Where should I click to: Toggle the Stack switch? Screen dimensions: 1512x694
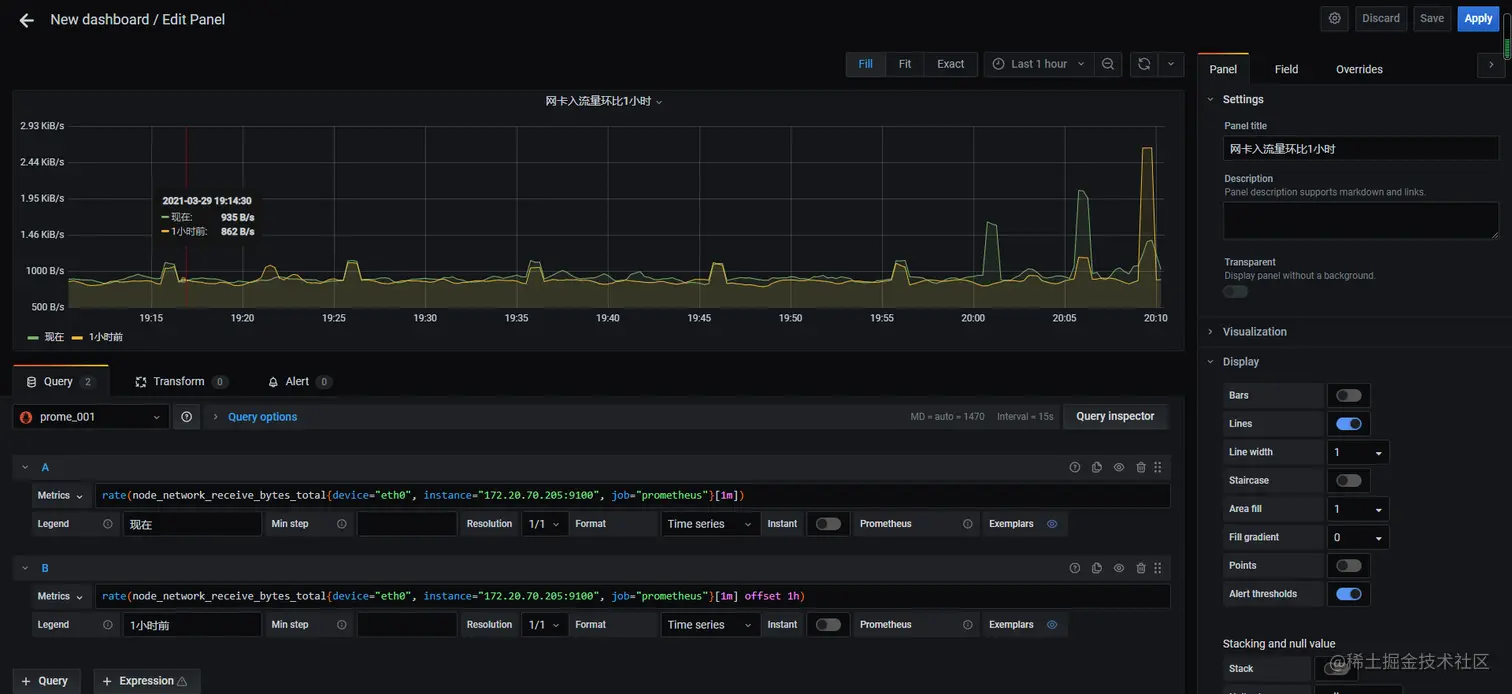pyautogui.click(x=1336, y=669)
